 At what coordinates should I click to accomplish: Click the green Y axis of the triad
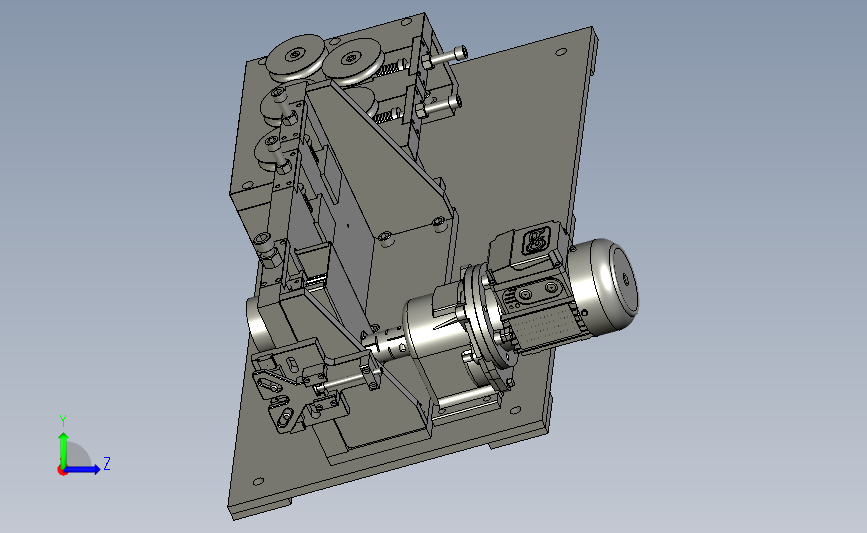[x=63, y=450]
